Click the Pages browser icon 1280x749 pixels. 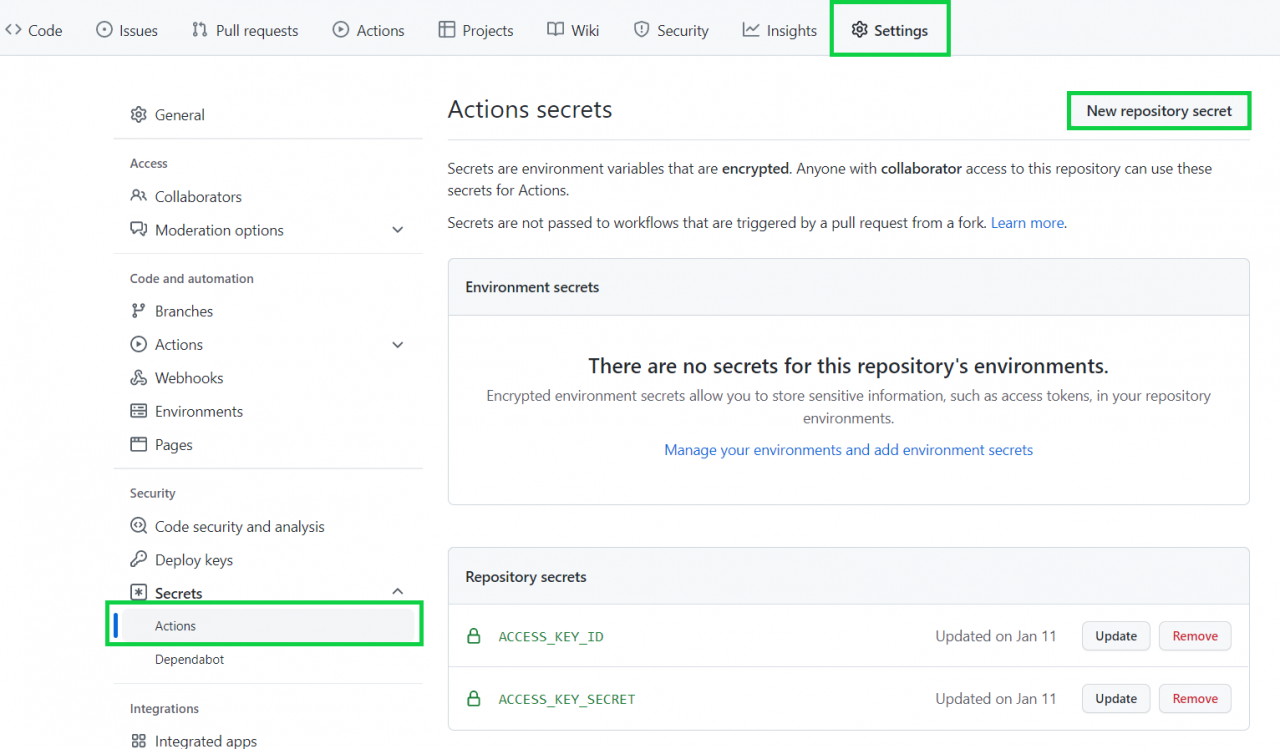pos(139,445)
